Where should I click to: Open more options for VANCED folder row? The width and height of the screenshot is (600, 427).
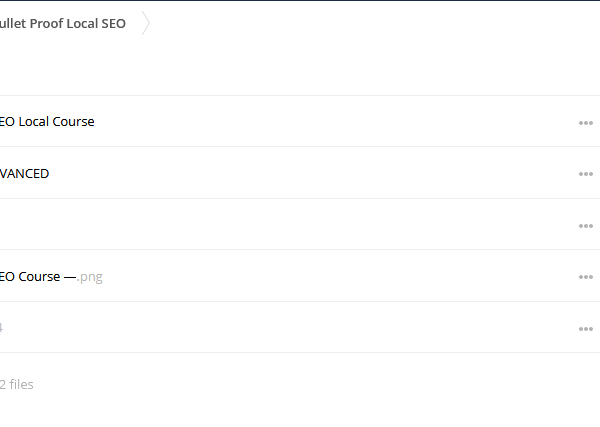[585, 174]
